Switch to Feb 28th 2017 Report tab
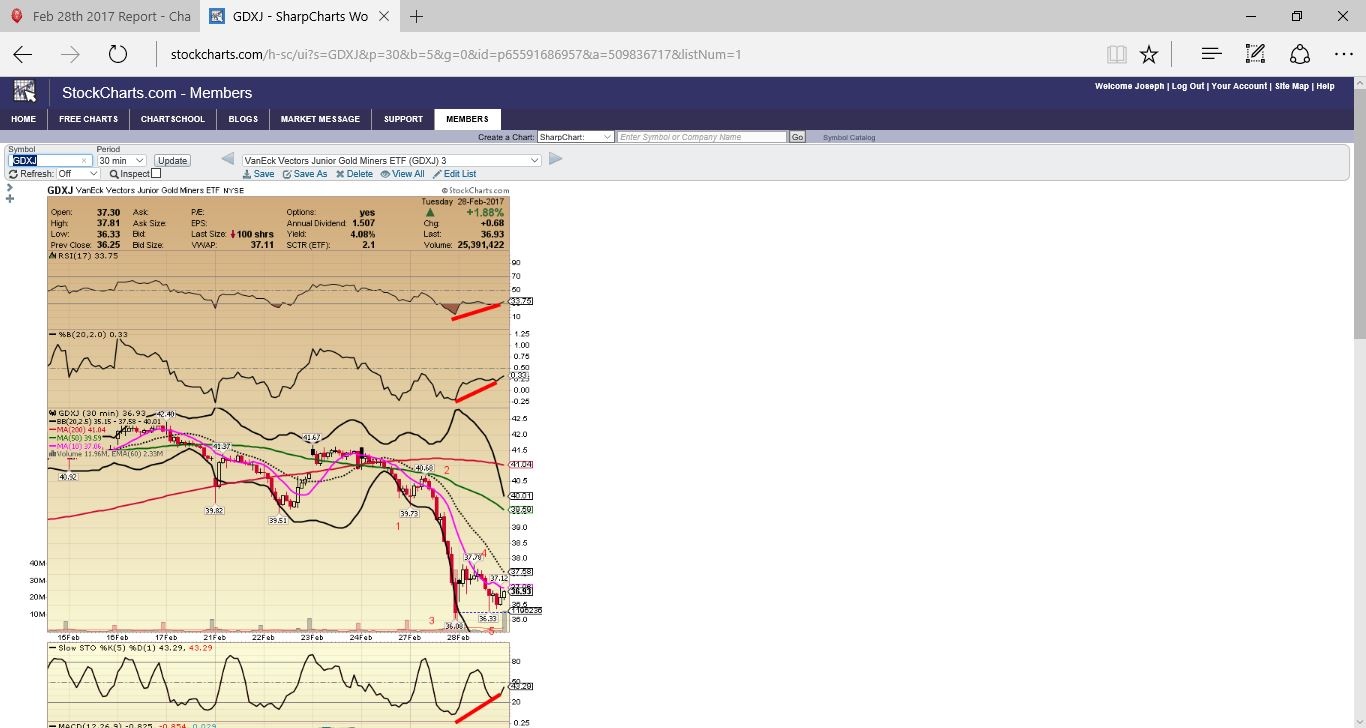 (x=98, y=16)
